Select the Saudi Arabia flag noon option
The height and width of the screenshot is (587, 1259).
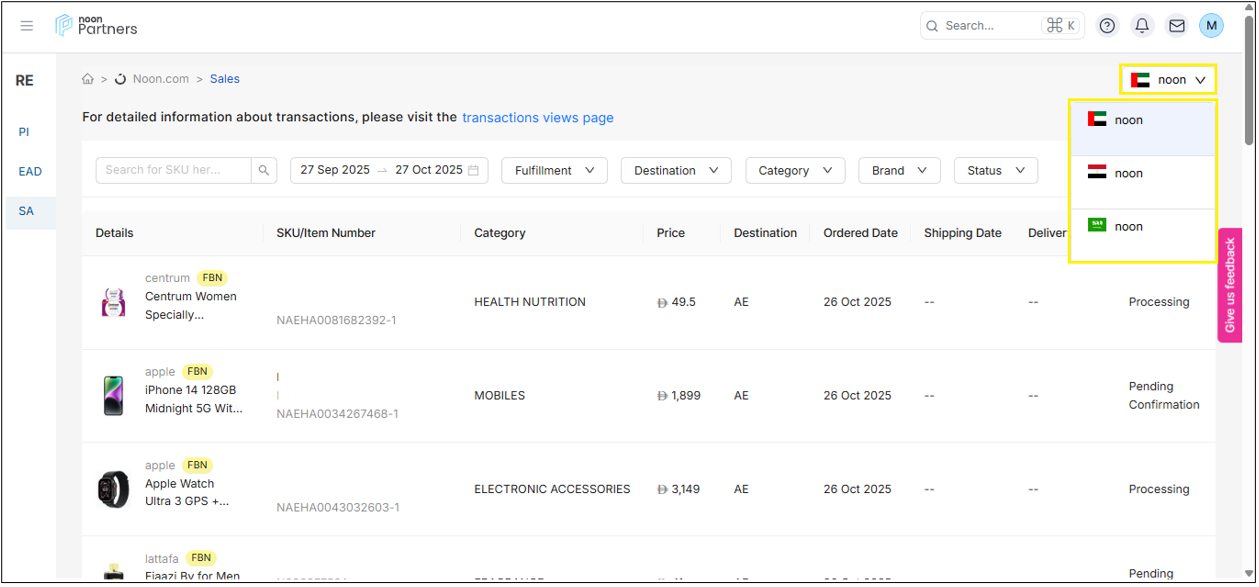[1143, 227]
